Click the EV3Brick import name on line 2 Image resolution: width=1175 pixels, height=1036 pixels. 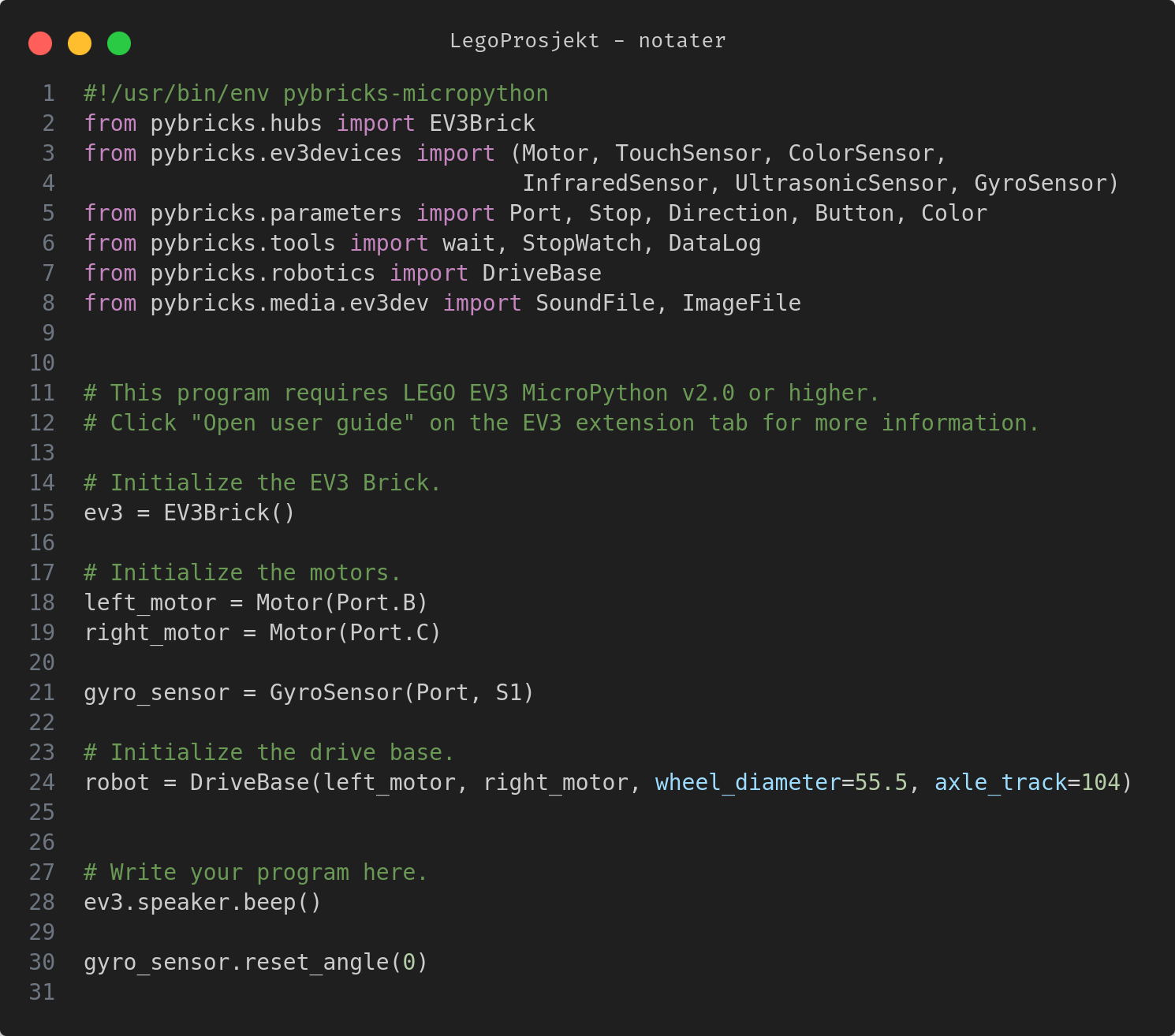[482, 124]
